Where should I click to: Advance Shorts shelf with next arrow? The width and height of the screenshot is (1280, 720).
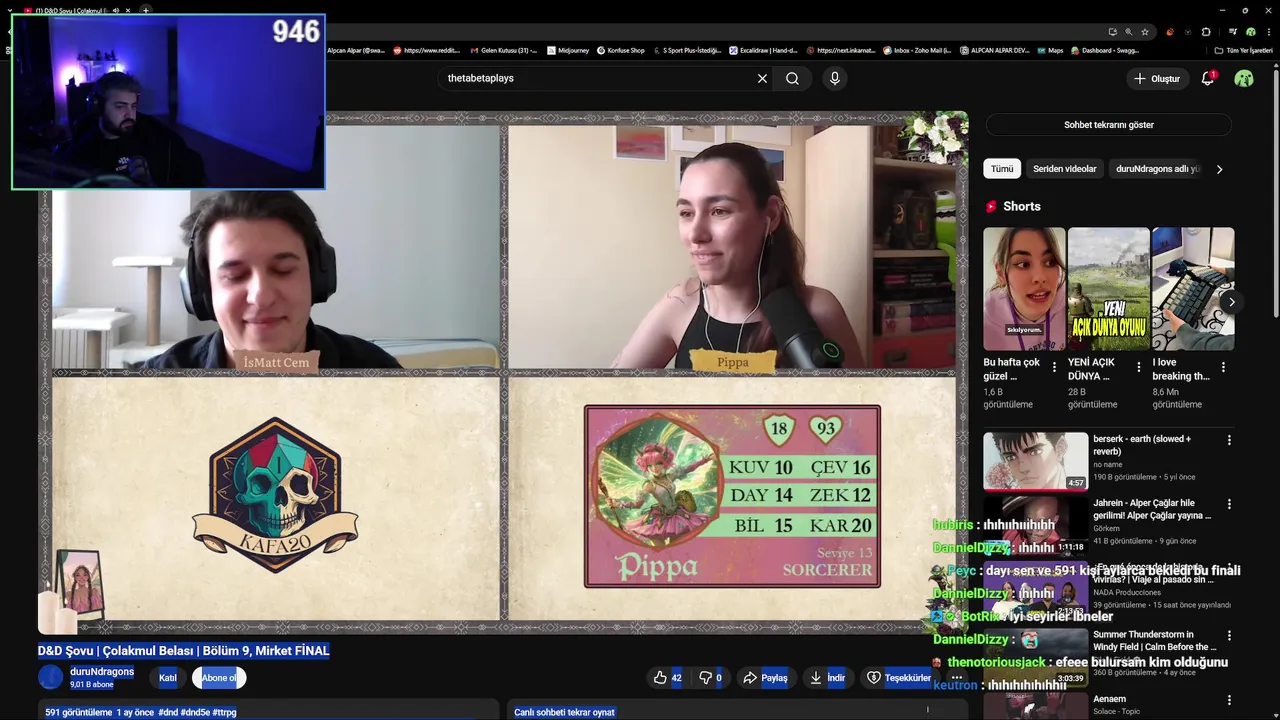coord(1231,302)
